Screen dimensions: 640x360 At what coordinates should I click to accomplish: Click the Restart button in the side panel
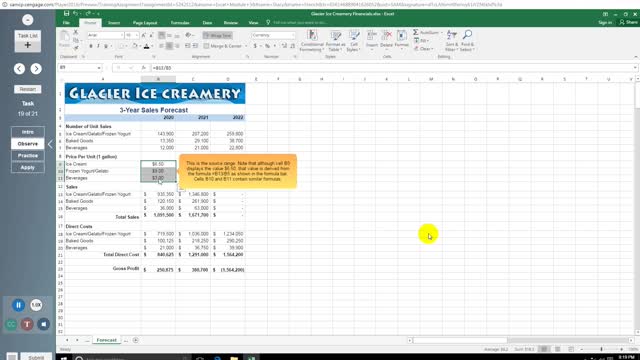pos(27,89)
